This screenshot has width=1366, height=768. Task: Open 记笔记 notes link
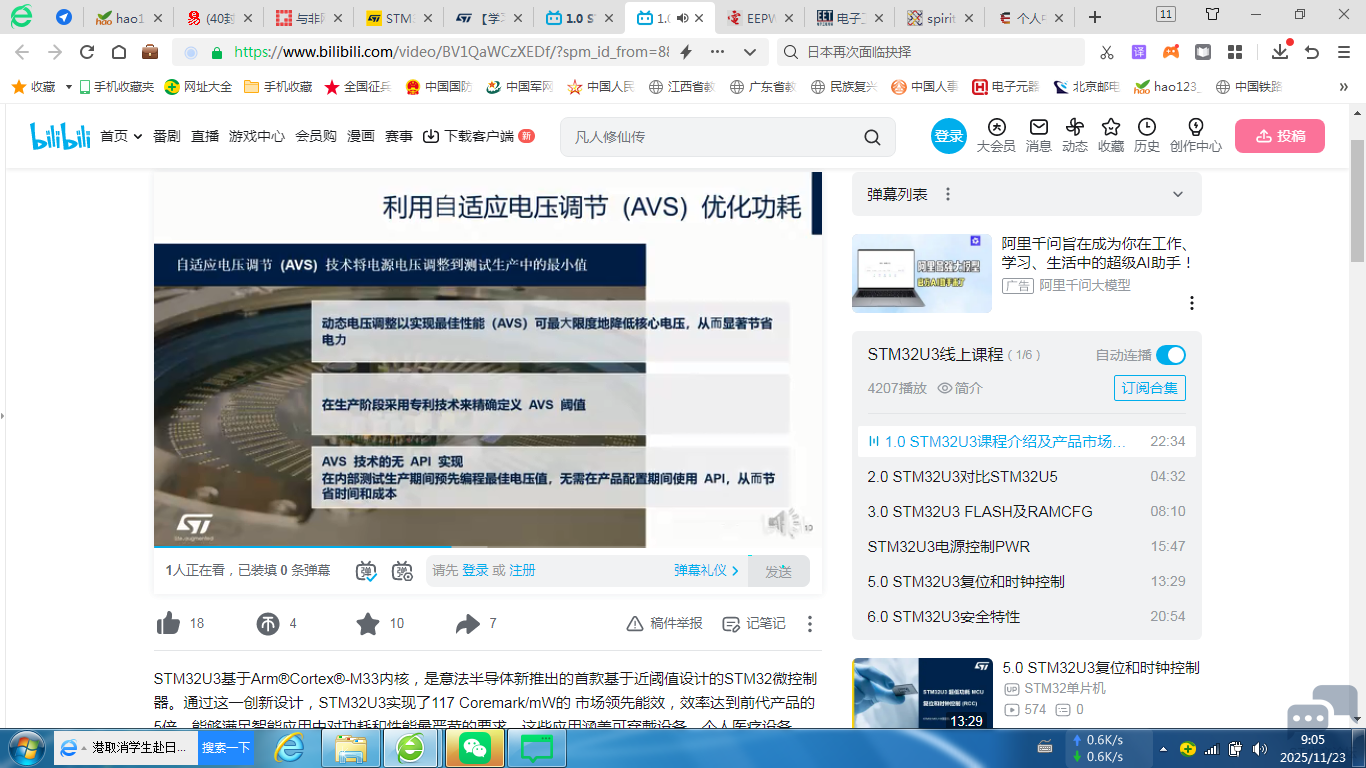[754, 624]
